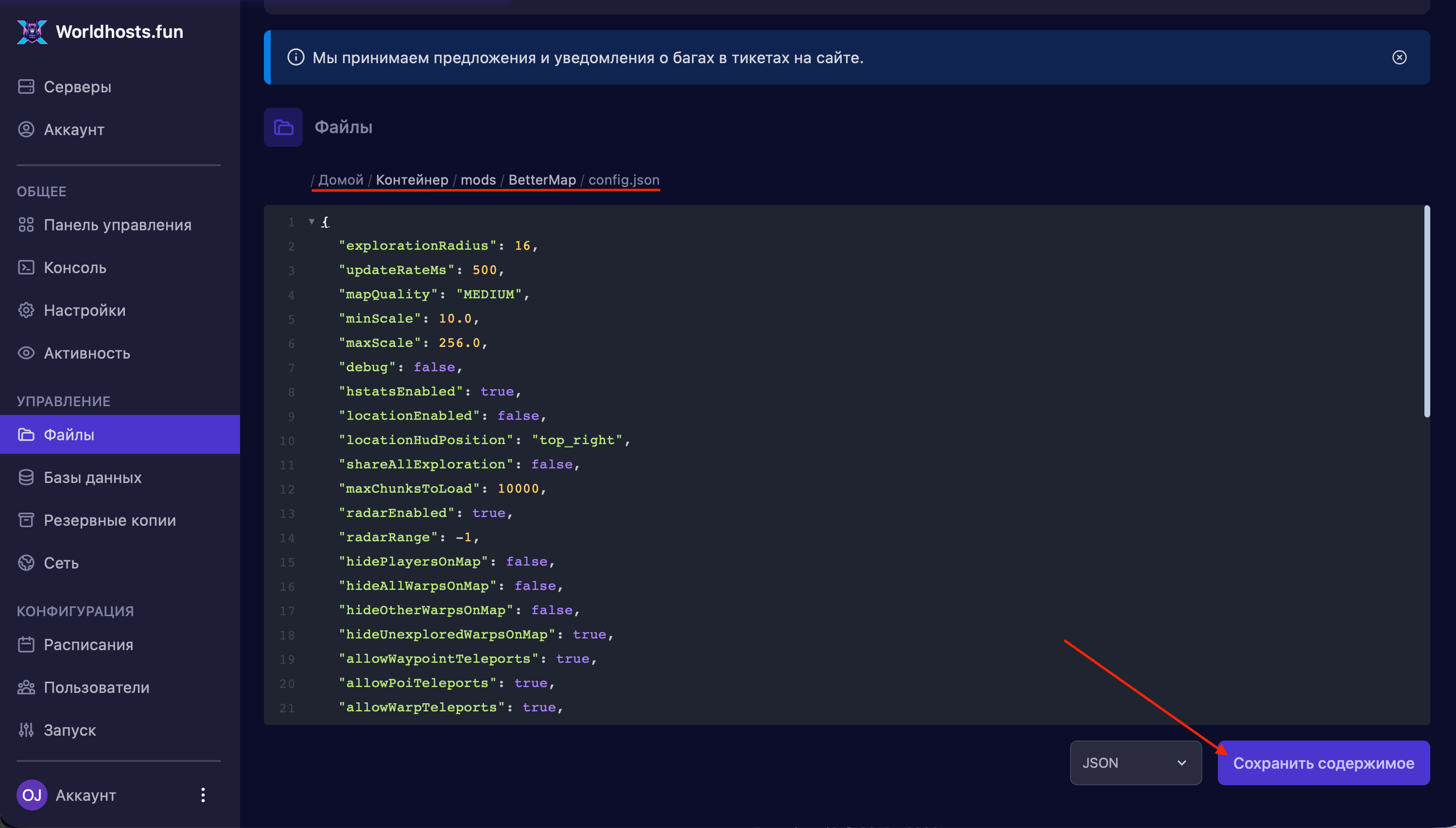Click the Консоль terminal icon

[x=26, y=267]
